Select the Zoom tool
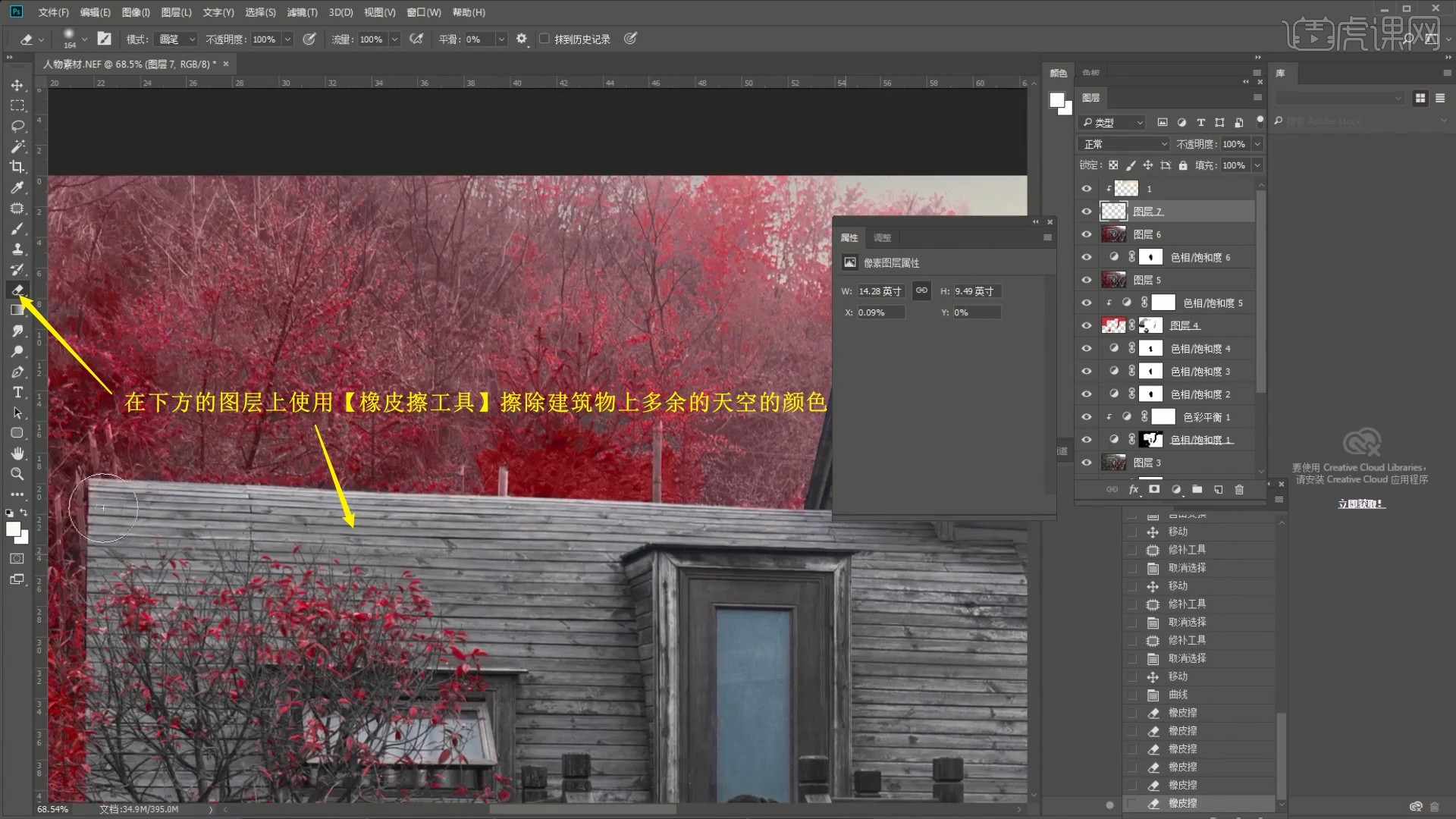The height and width of the screenshot is (819, 1456). (x=17, y=474)
